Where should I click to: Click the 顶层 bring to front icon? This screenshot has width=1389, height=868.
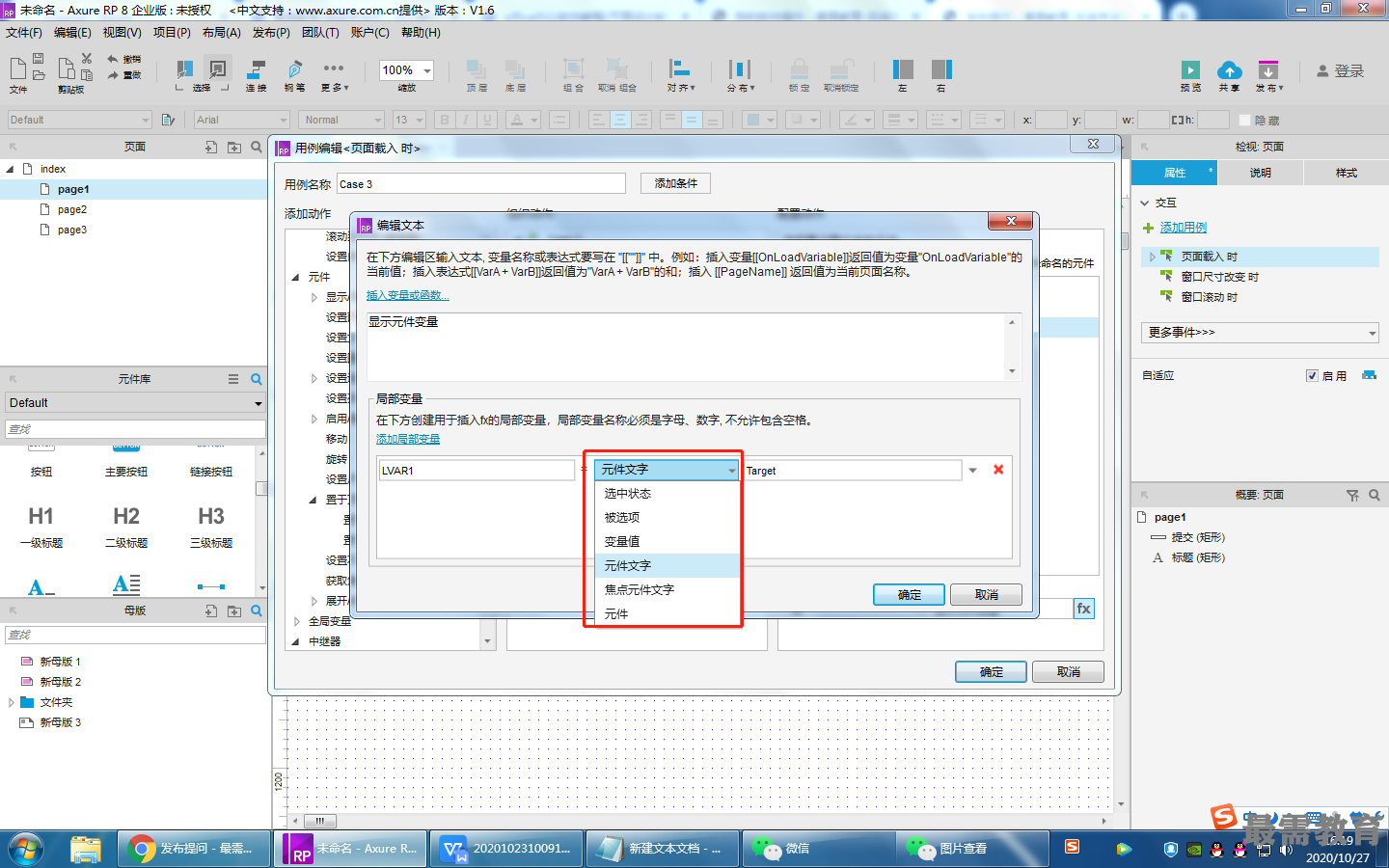tap(477, 69)
